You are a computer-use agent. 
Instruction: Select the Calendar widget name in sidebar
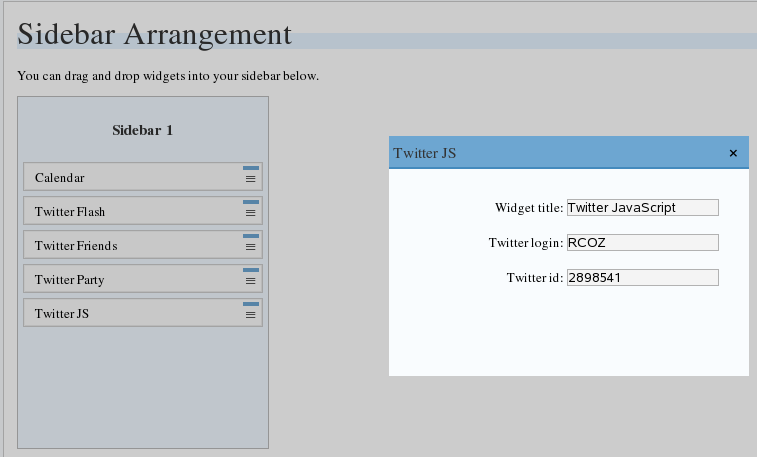coord(60,178)
